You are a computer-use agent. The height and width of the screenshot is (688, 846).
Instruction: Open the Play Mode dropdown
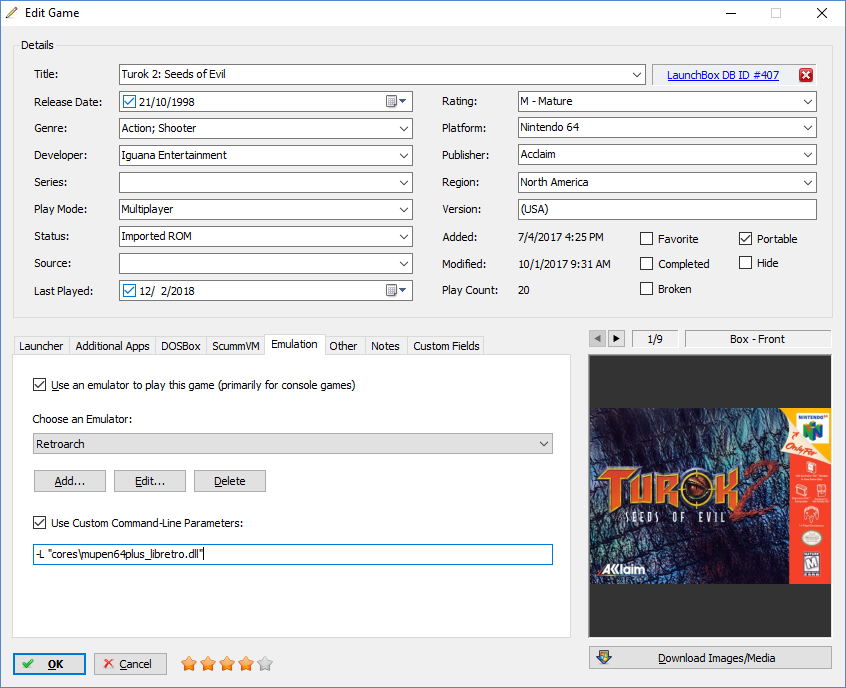(404, 209)
